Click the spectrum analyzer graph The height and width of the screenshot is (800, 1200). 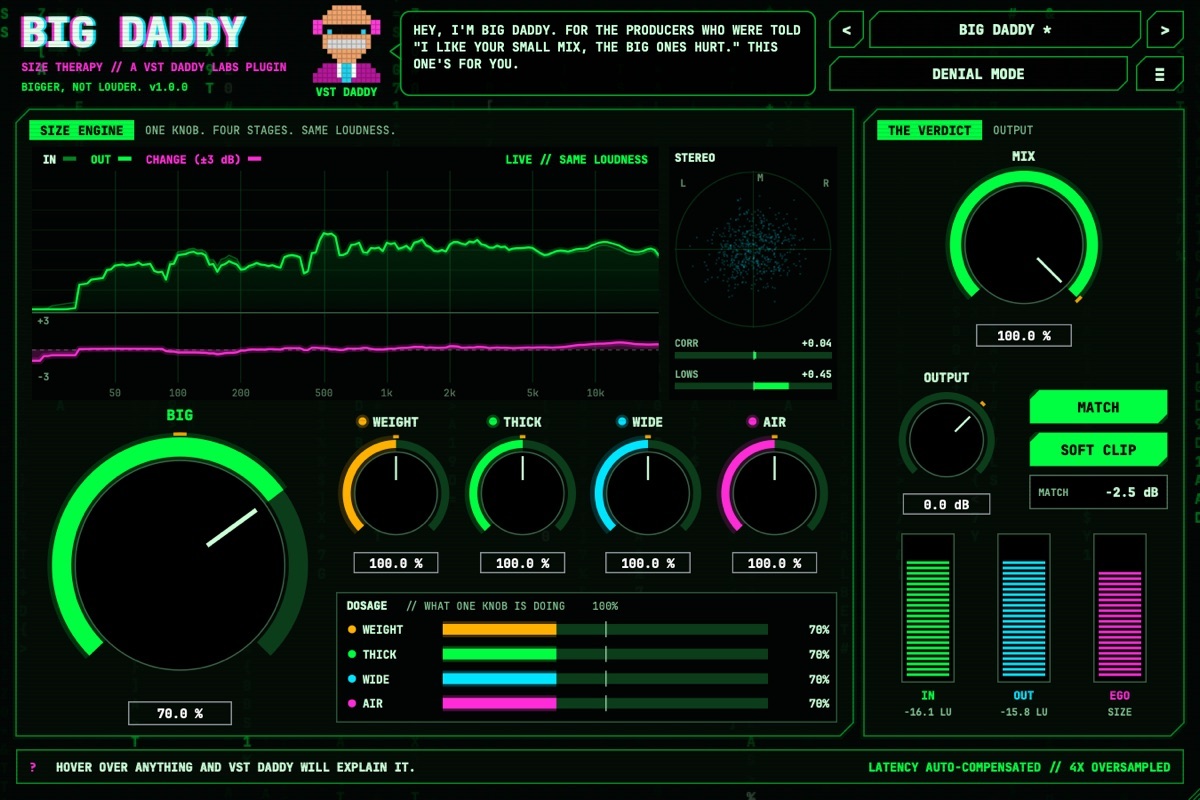click(x=345, y=275)
